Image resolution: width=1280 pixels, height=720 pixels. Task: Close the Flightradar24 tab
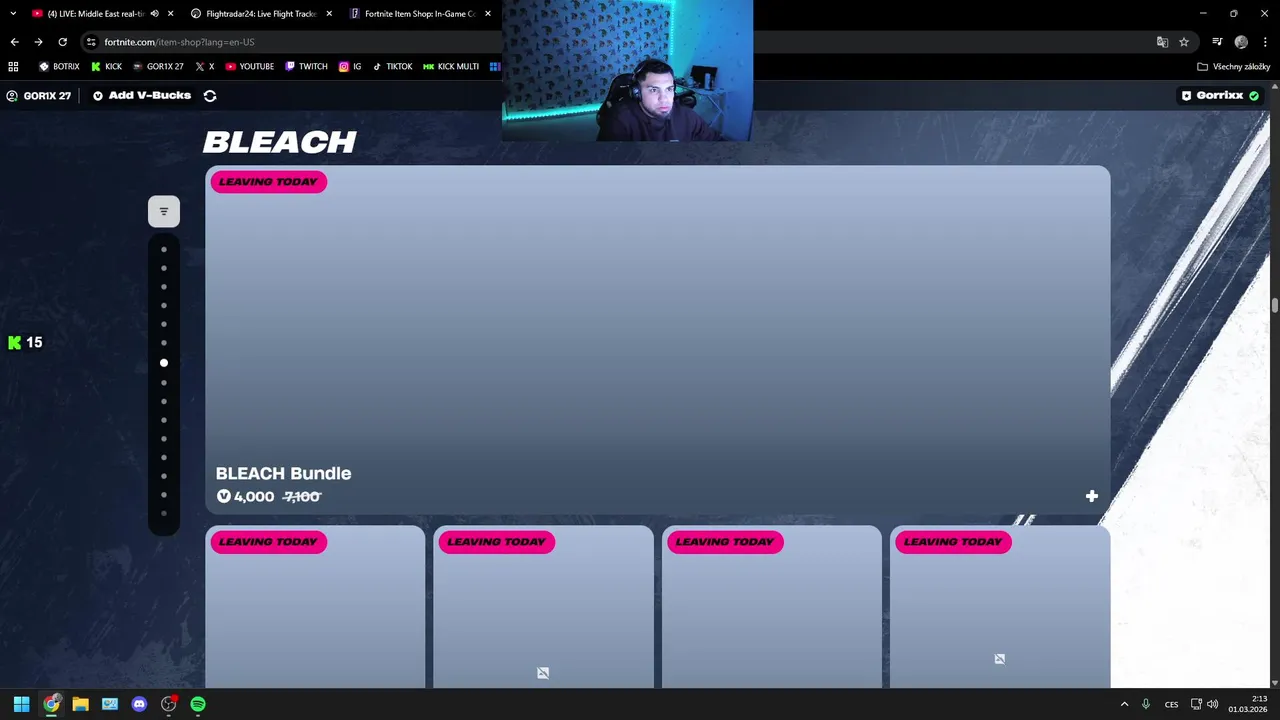pos(329,14)
